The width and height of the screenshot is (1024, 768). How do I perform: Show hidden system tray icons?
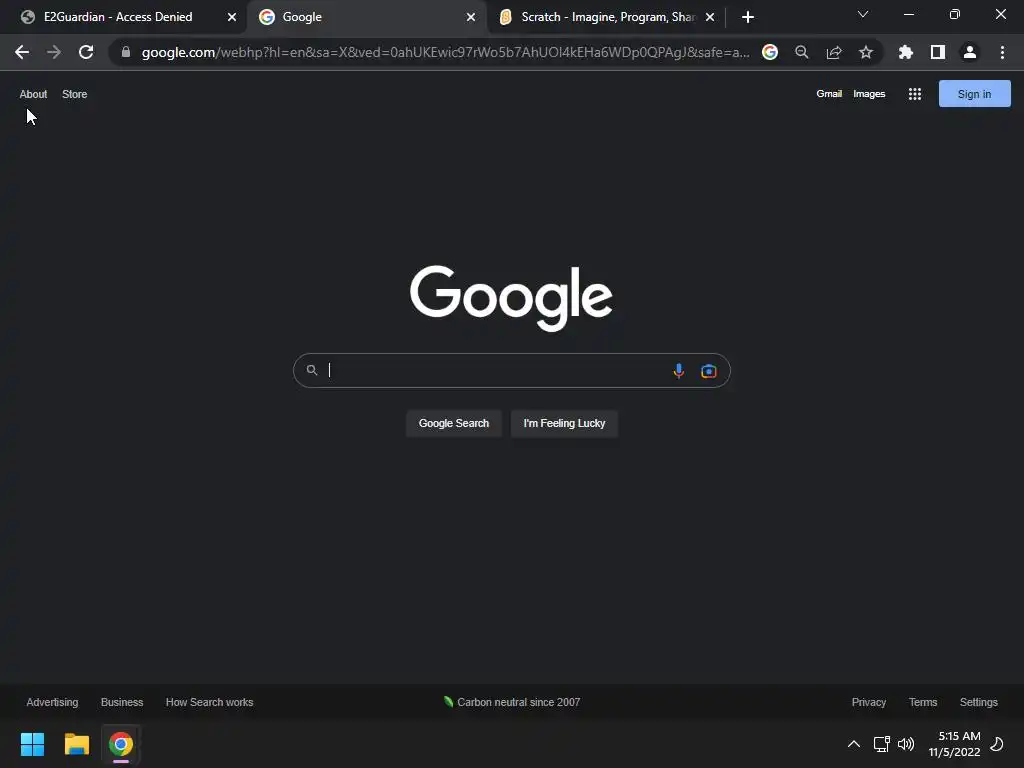click(x=854, y=744)
